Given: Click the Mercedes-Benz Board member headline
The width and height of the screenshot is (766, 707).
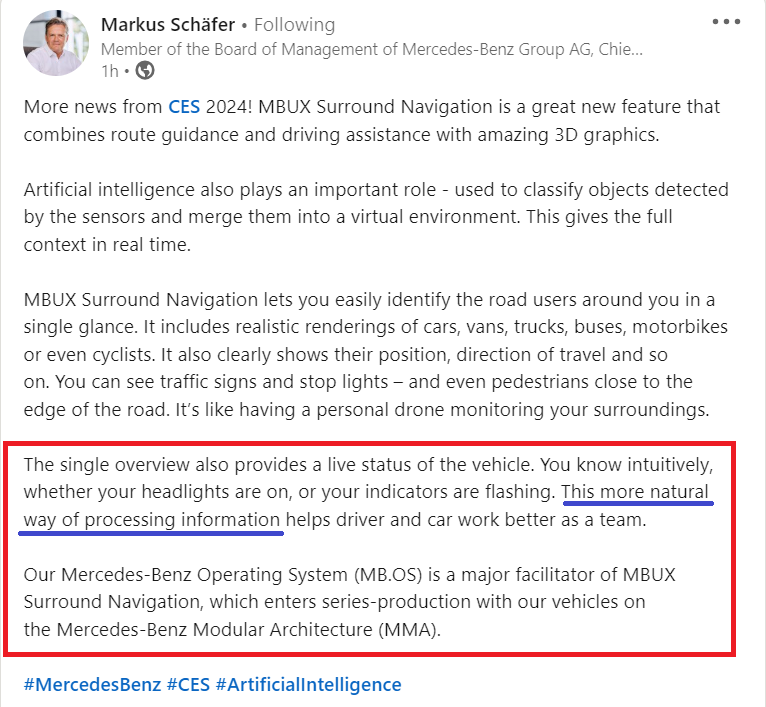Looking at the screenshot, I should click(x=371, y=49).
